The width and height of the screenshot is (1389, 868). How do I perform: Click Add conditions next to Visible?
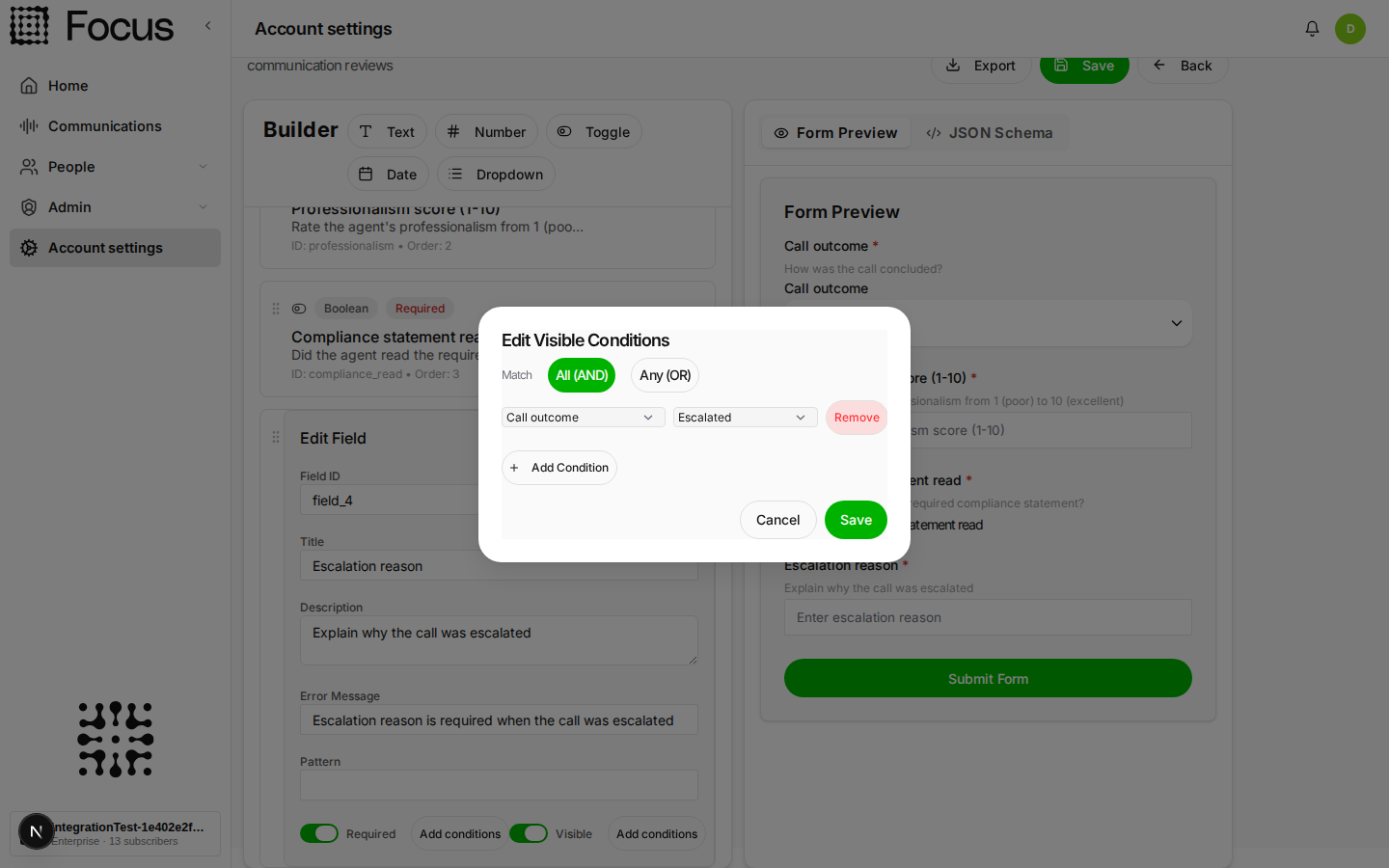(657, 833)
